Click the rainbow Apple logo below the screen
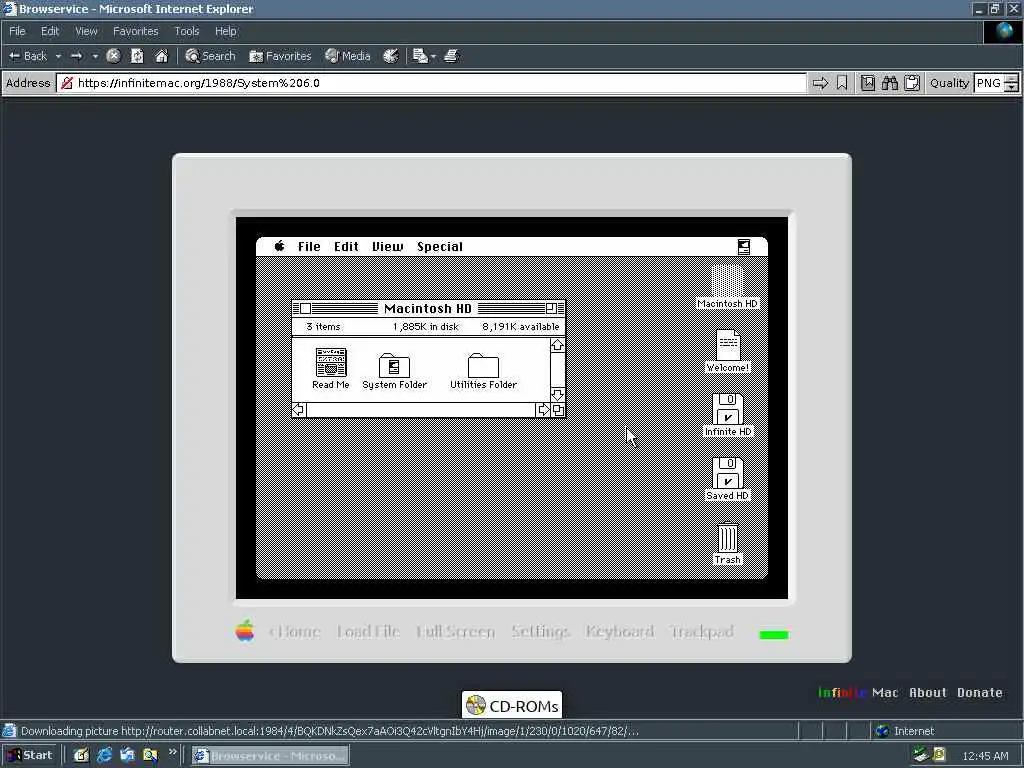 (245, 631)
